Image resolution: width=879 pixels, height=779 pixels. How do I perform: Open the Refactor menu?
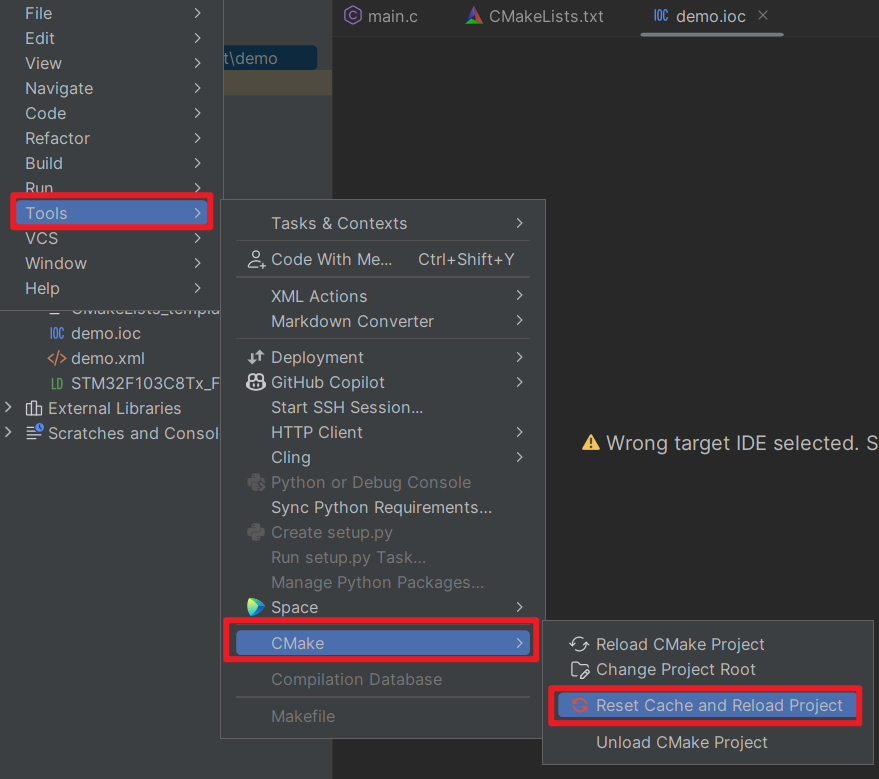pos(110,138)
